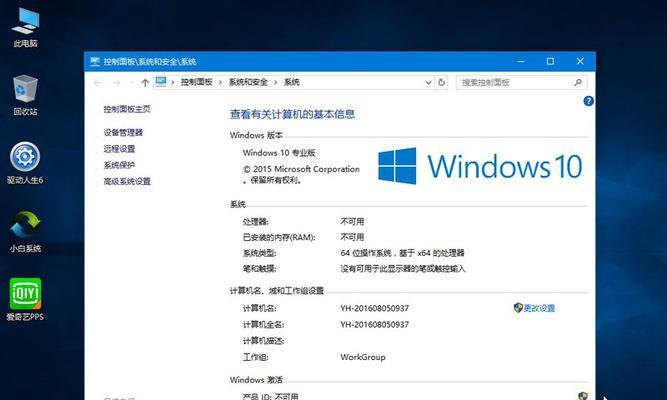Expand the address bar history dropdown
Viewport: 667px width, 400px height.
(428, 83)
